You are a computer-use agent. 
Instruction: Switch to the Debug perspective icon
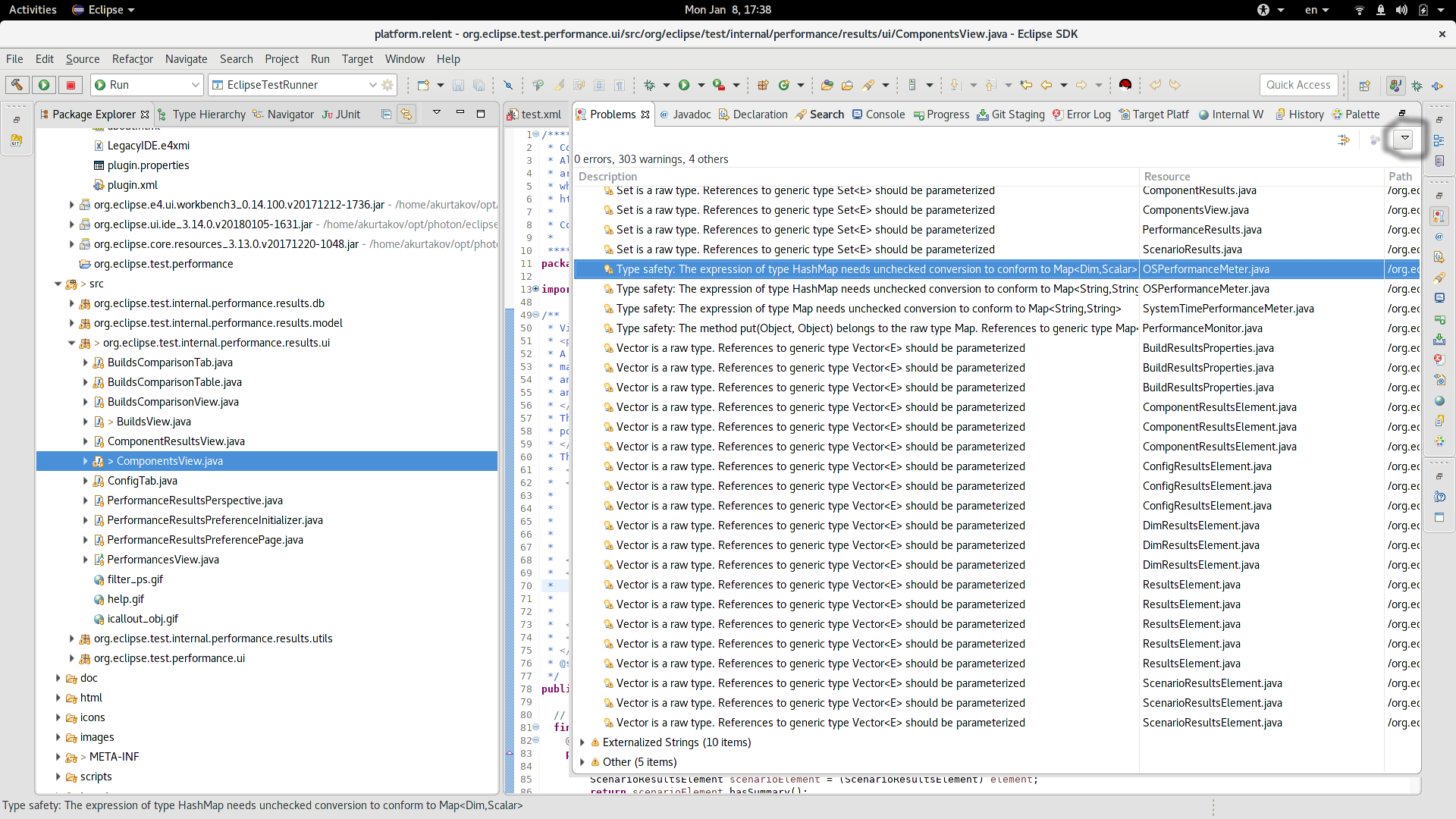coord(1417,86)
